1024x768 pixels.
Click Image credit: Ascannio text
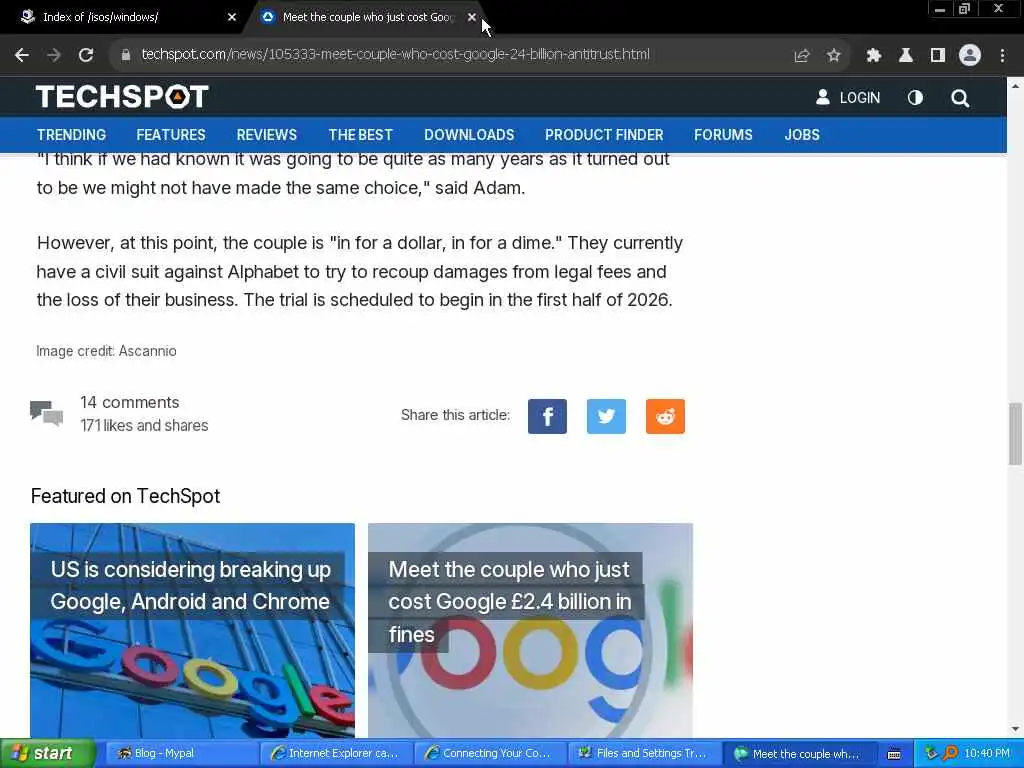coord(106,351)
